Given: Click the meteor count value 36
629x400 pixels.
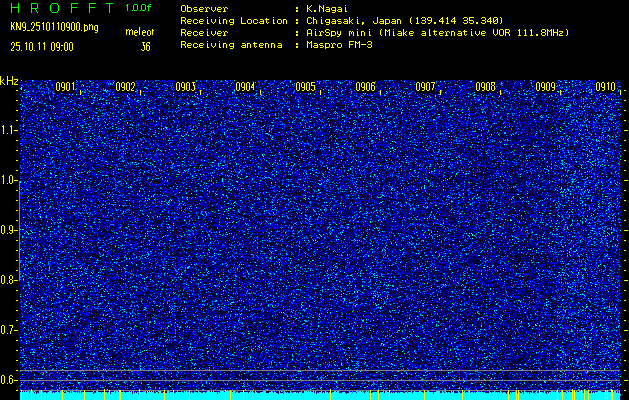Looking at the screenshot, I should click(145, 46).
